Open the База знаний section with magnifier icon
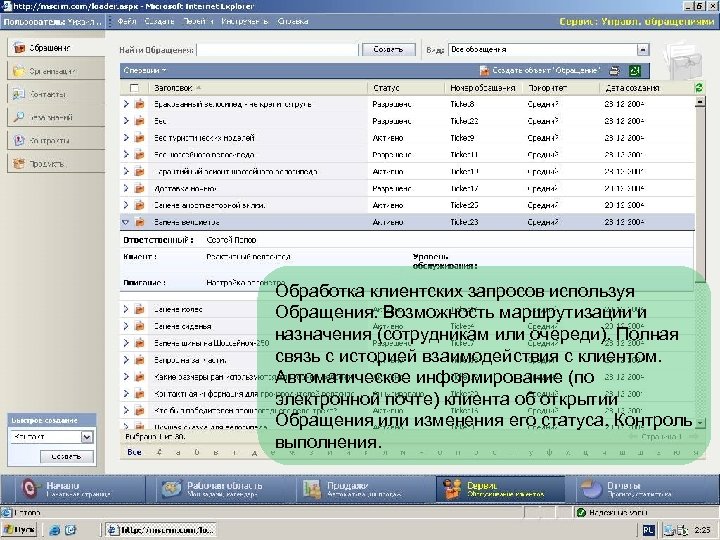 (56, 117)
